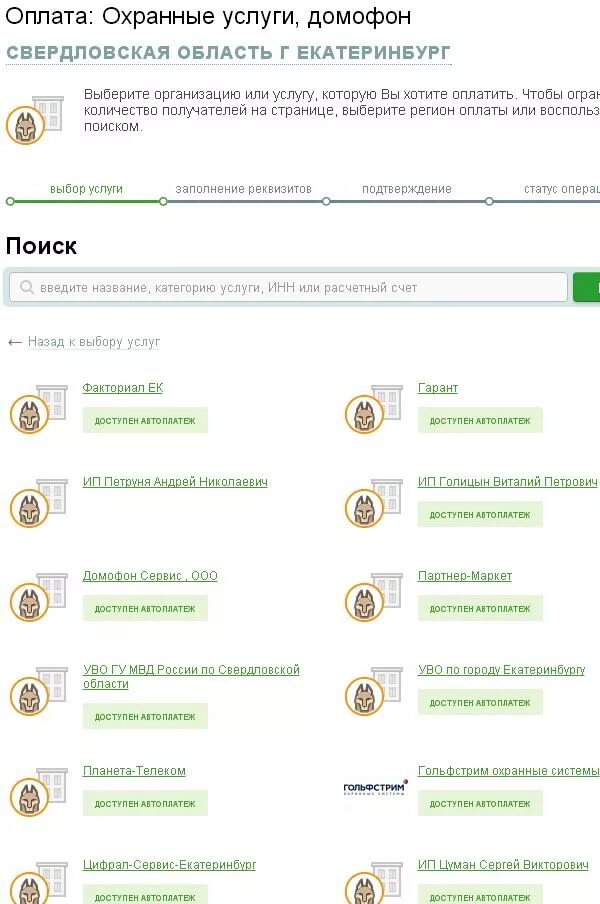
Task: Go back via Назад к выбору услуг
Action: pyautogui.click(x=94, y=342)
